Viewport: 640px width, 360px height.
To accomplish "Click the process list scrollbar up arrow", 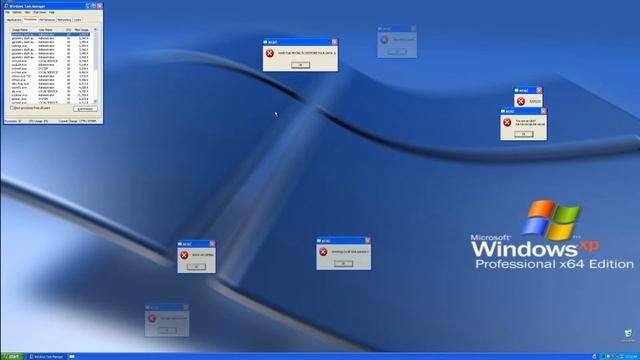I will (95, 29).
